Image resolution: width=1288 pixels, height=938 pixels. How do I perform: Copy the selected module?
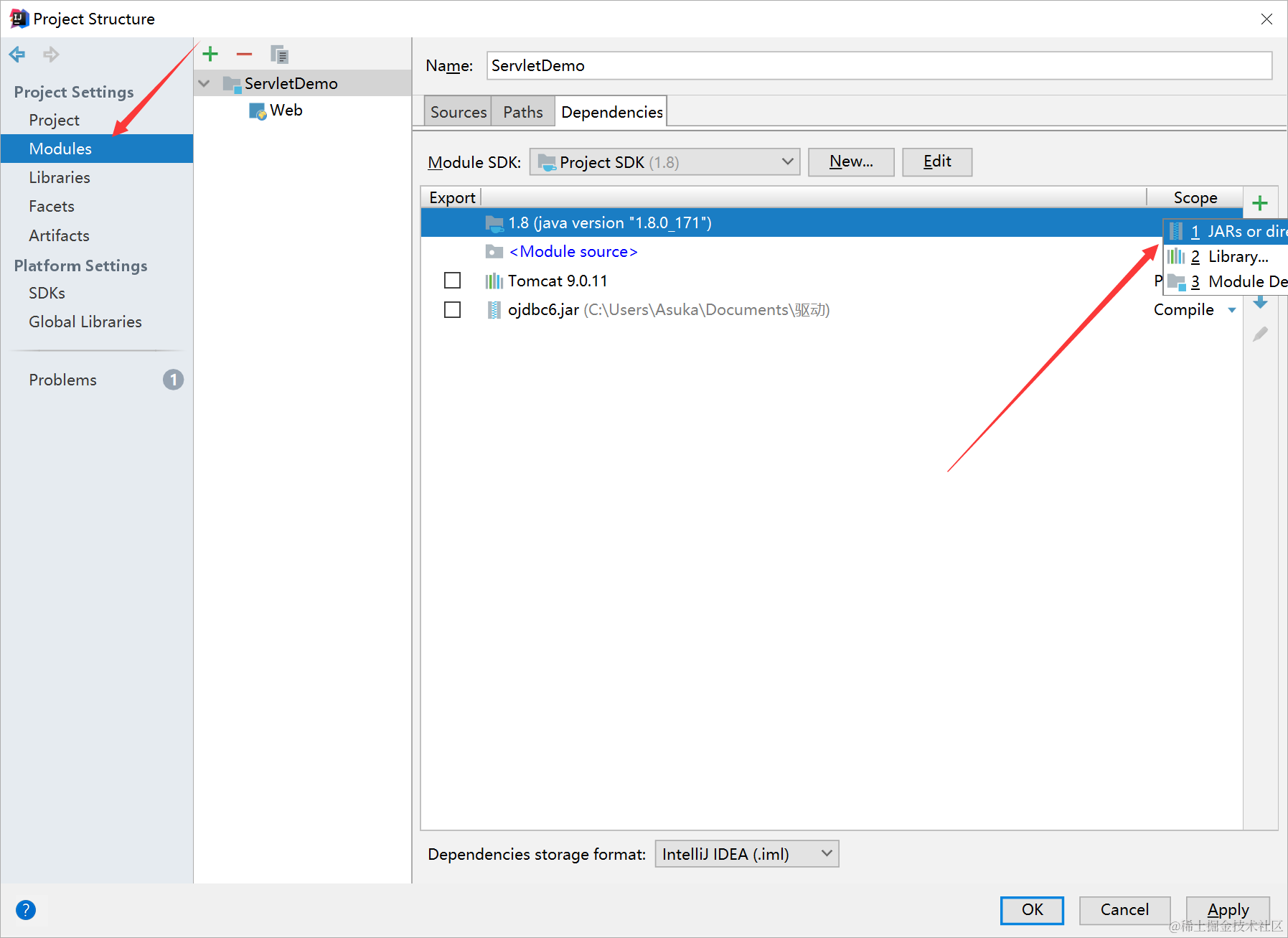point(279,54)
